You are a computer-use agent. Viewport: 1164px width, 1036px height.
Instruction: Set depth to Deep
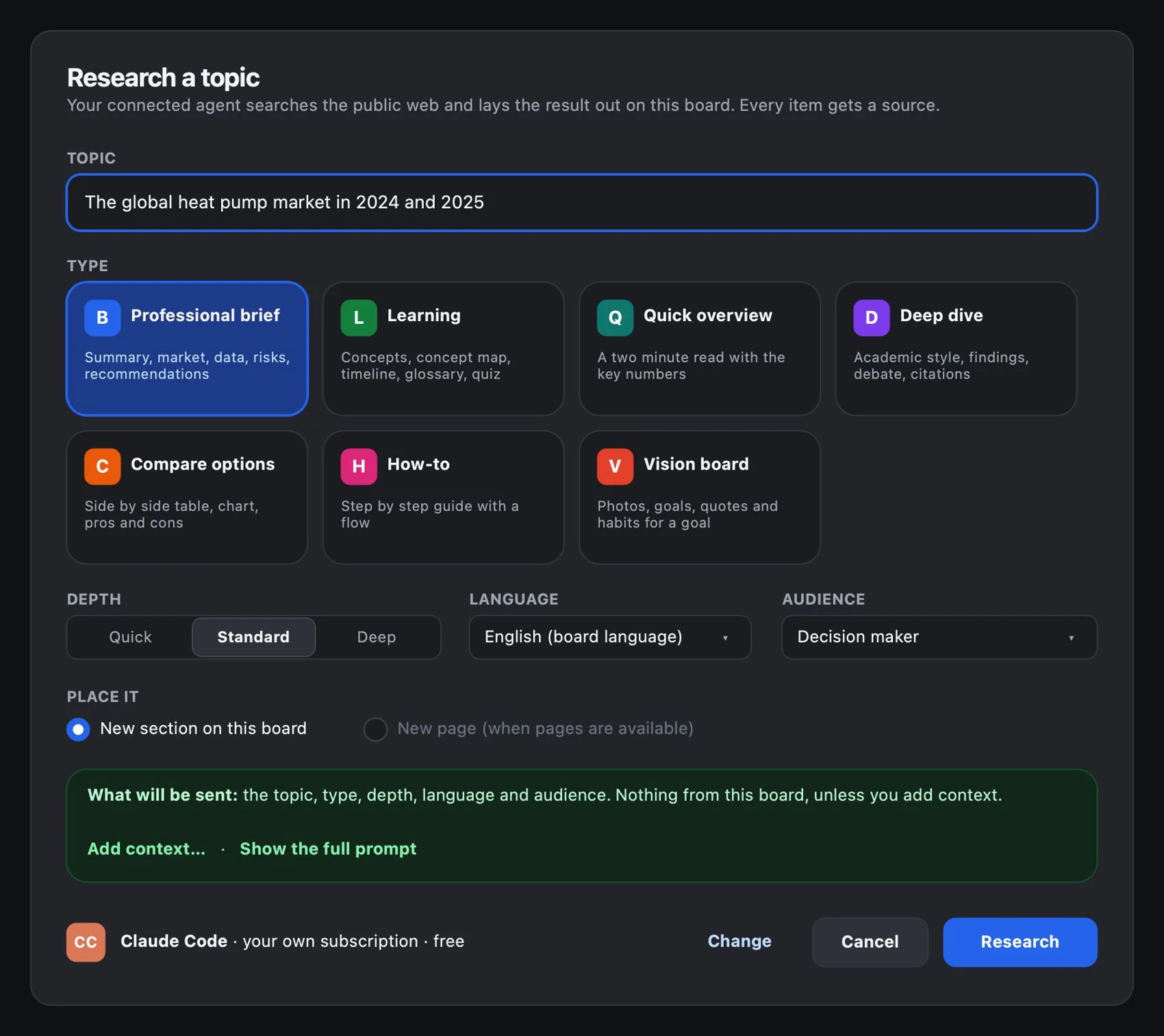point(377,637)
